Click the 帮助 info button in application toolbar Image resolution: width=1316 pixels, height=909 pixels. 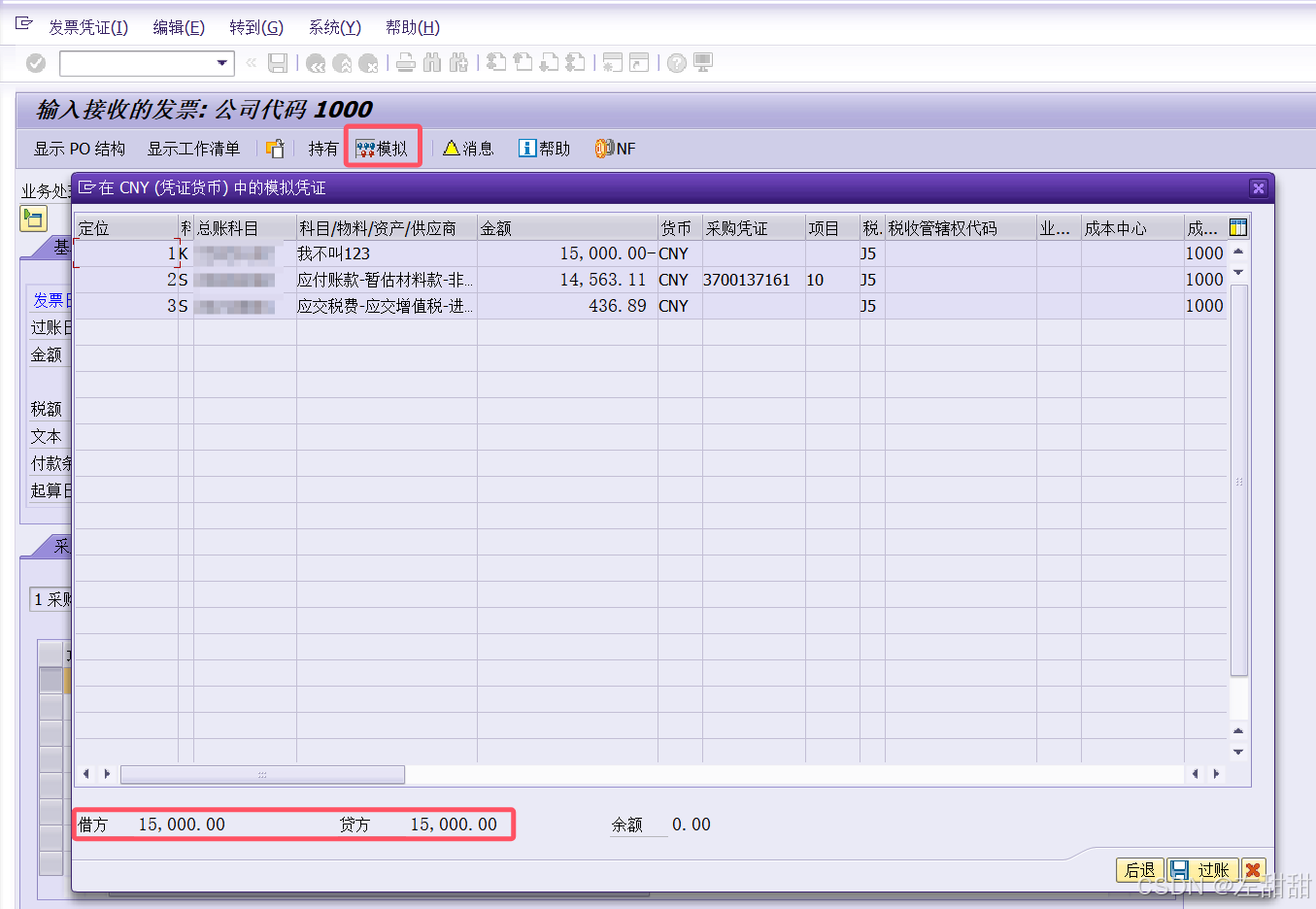pos(544,149)
